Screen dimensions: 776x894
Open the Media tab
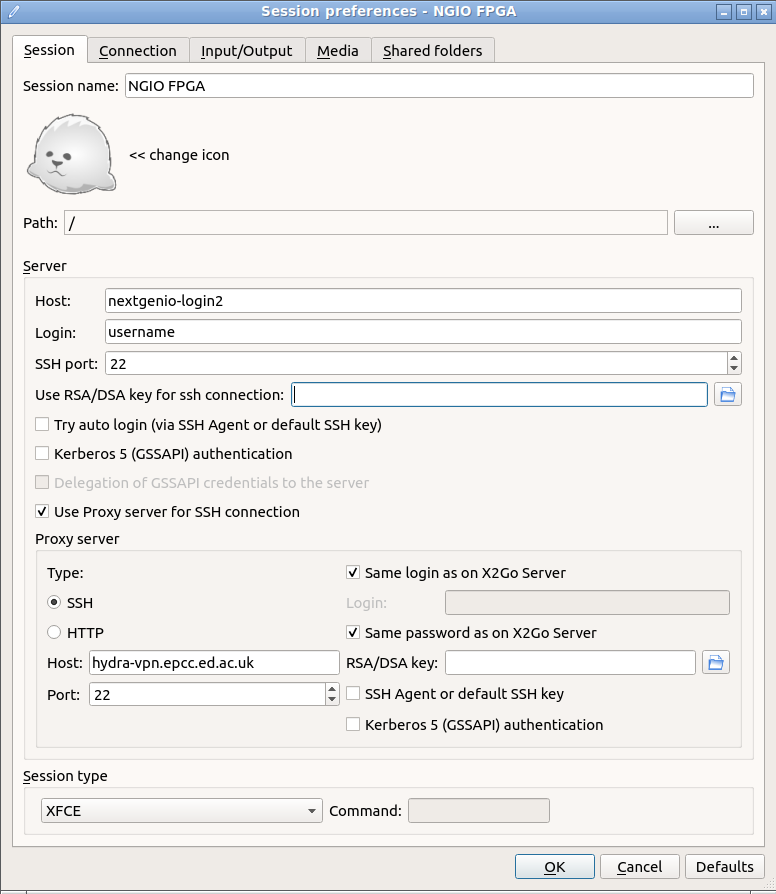(x=338, y=51)
